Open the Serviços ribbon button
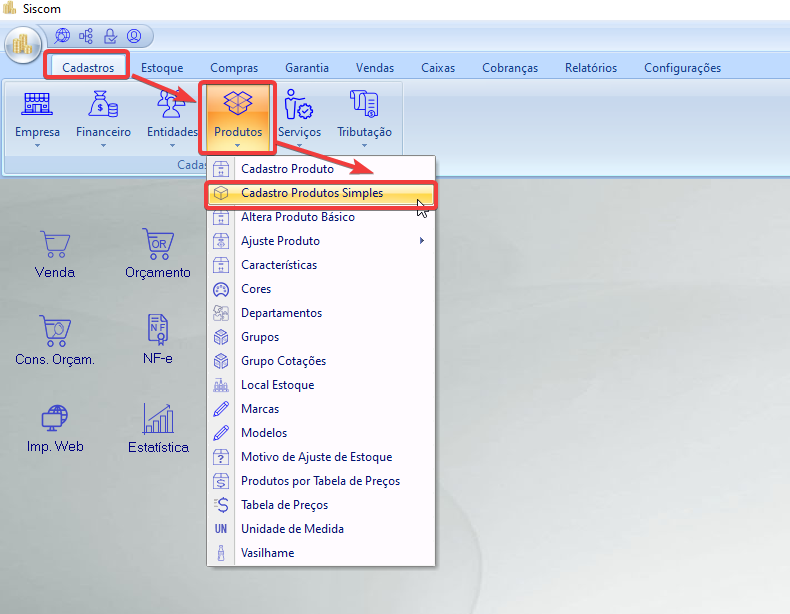This screenshot has height=614, width=790. click(x=299, y=118)
